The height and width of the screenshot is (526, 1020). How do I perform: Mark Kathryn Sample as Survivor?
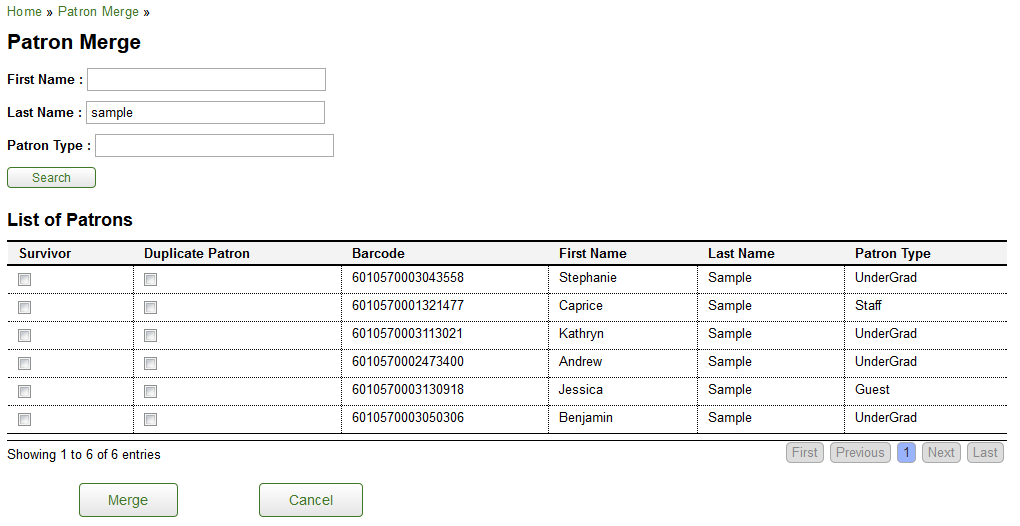coord(25,335)
